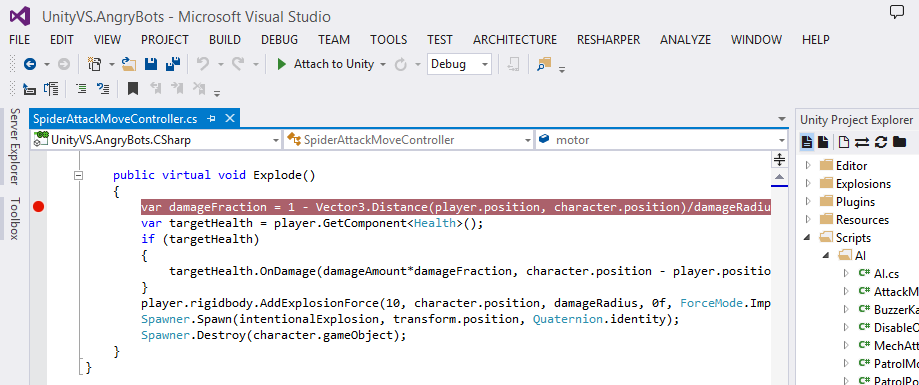Screen dimensions: 919x385
Task: Click the New Project toolbar icon
Action: 94,64
